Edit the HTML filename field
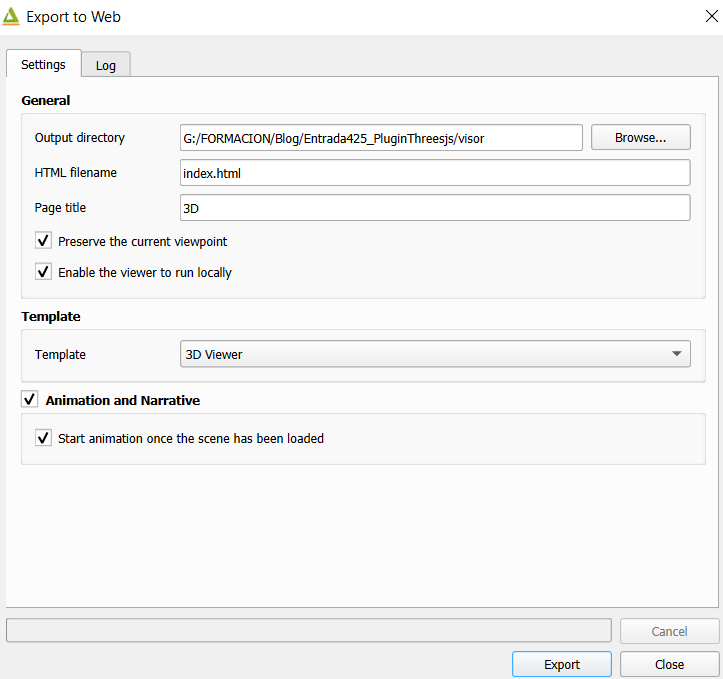The height and width of the screenshot is (679, 723). coord(435,173)
